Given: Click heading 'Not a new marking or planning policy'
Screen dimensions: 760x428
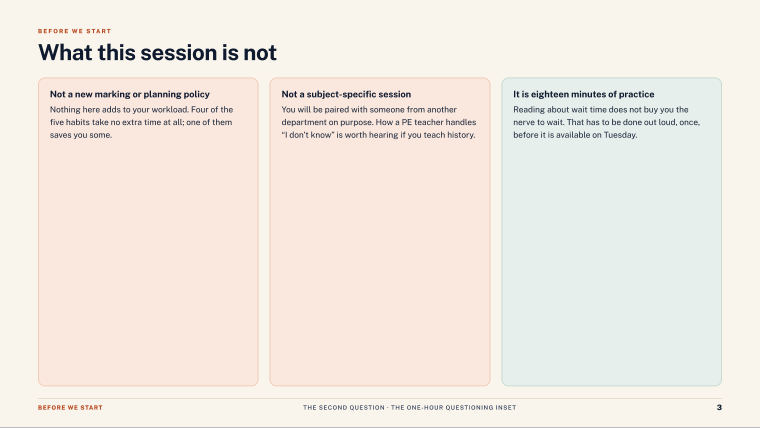Looking at the screenshot, I should coord(130,94).
